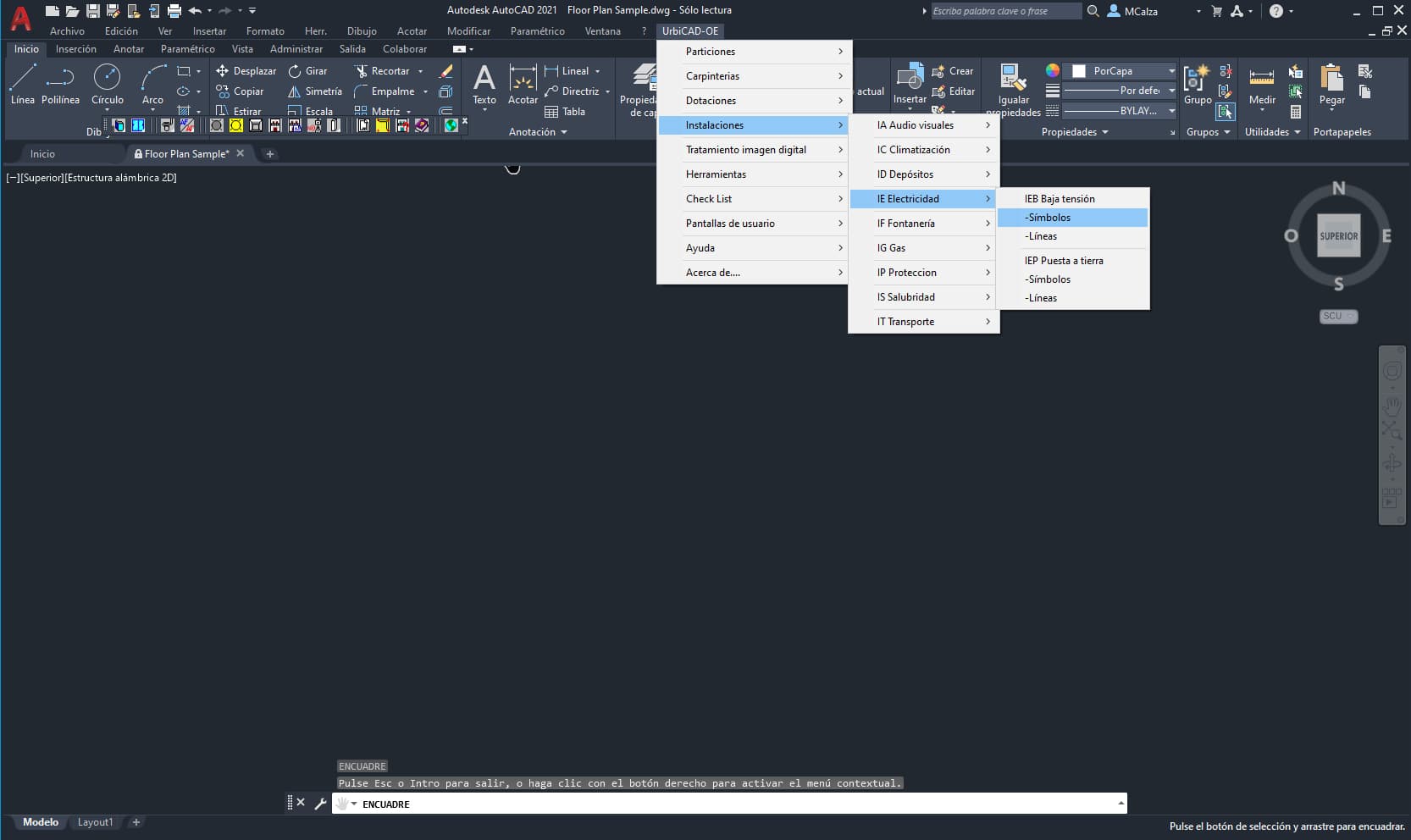Click the purple book icon in floating toolbar

pyautogui.click(x=422, y=125)
